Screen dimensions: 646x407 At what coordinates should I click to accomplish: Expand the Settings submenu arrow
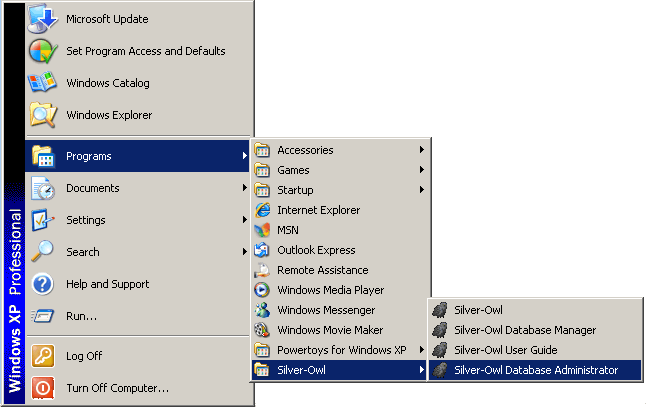click(245, 220)
